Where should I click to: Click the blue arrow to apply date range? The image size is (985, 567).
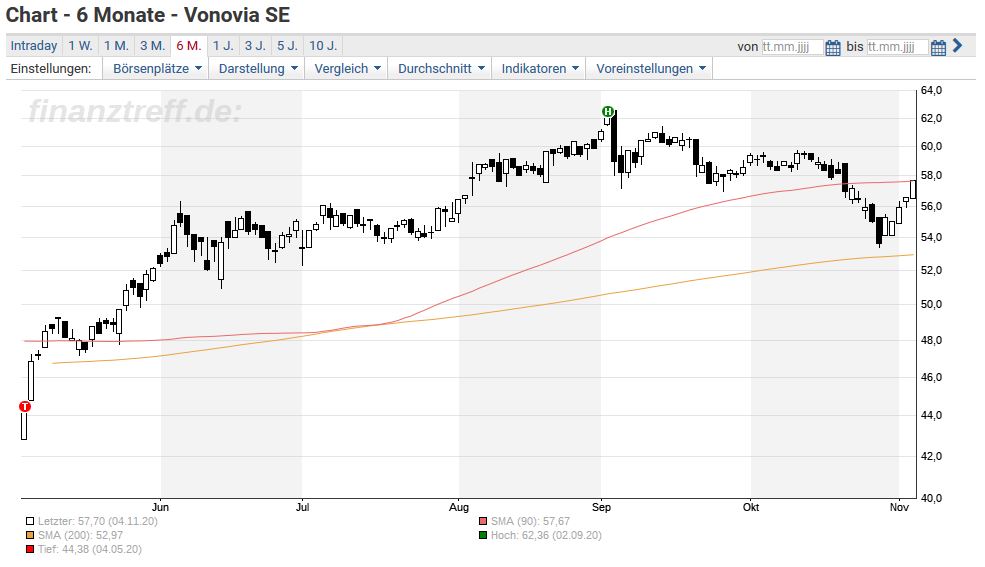[x=957, y=45]
